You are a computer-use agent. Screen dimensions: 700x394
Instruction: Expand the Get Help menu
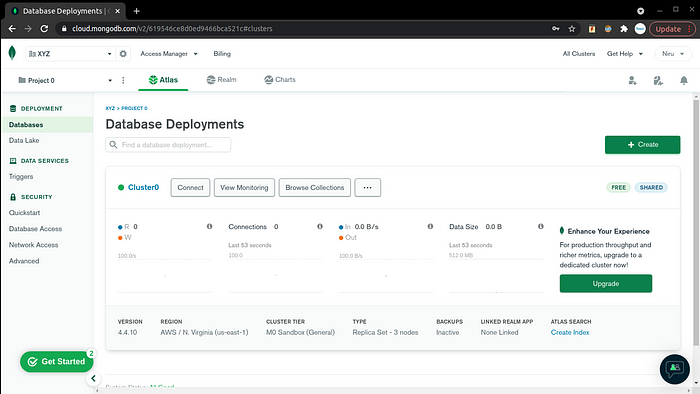tap(625, 54)
